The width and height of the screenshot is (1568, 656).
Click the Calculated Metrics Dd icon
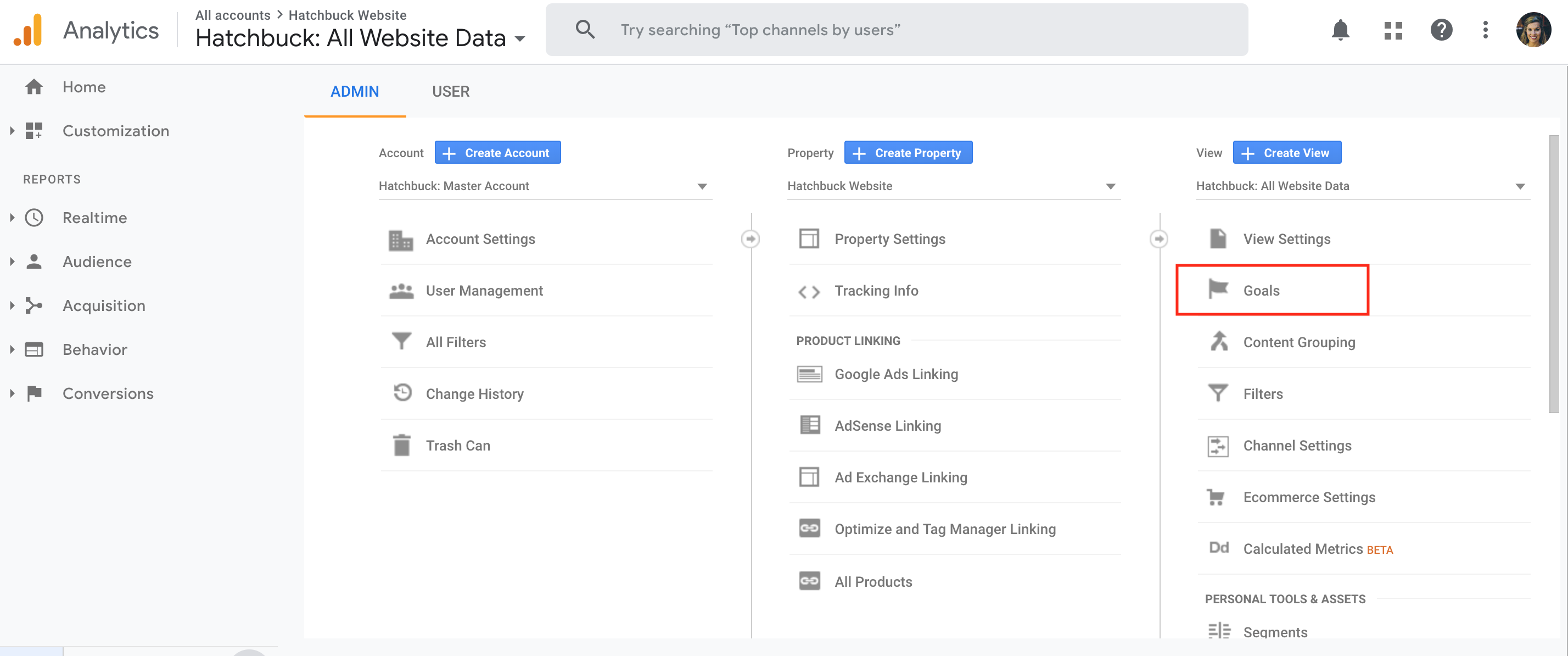coord(1219,548)
